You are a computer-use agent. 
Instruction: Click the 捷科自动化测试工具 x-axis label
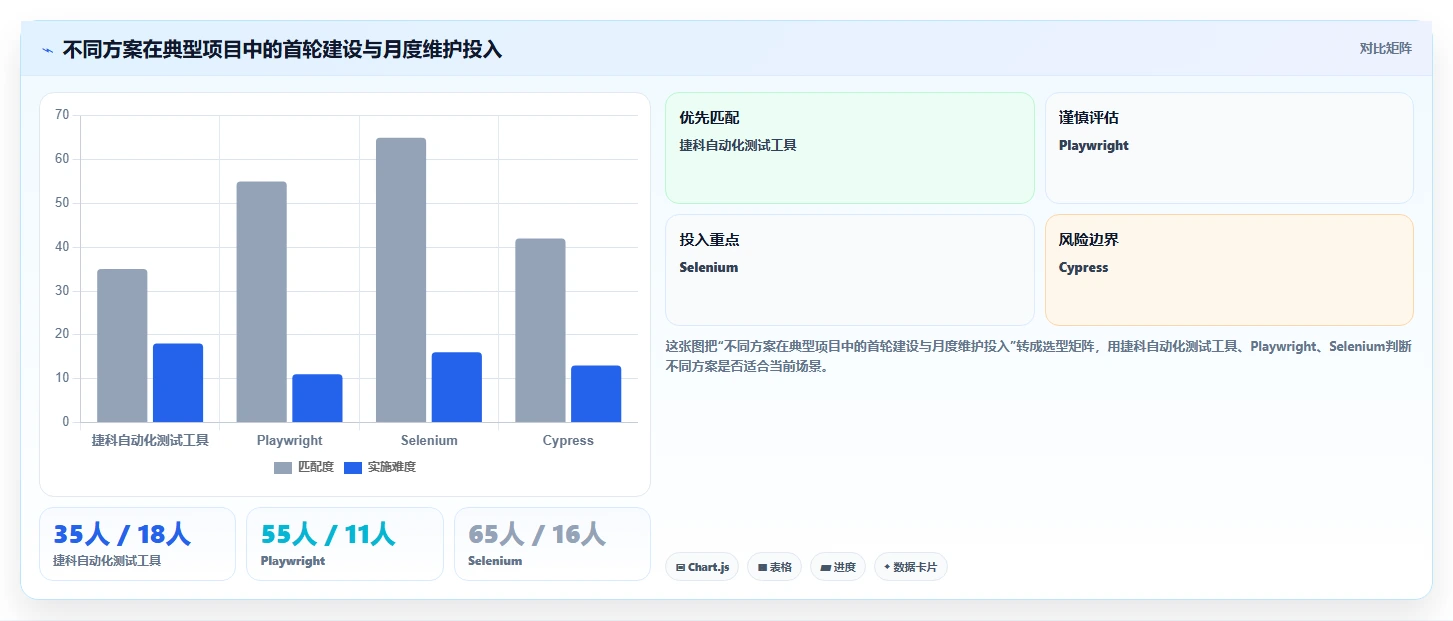tap(150, 440)
